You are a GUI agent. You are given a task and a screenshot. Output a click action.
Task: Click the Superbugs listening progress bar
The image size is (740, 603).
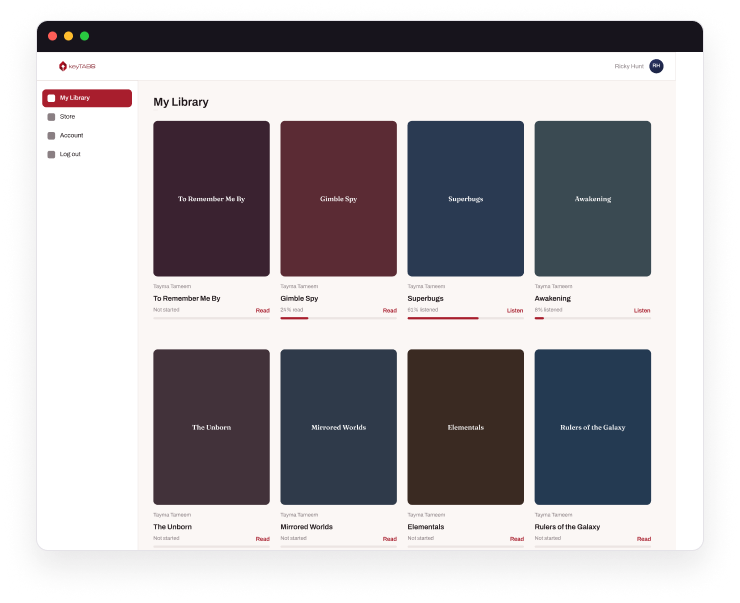[x=466, y=318]
